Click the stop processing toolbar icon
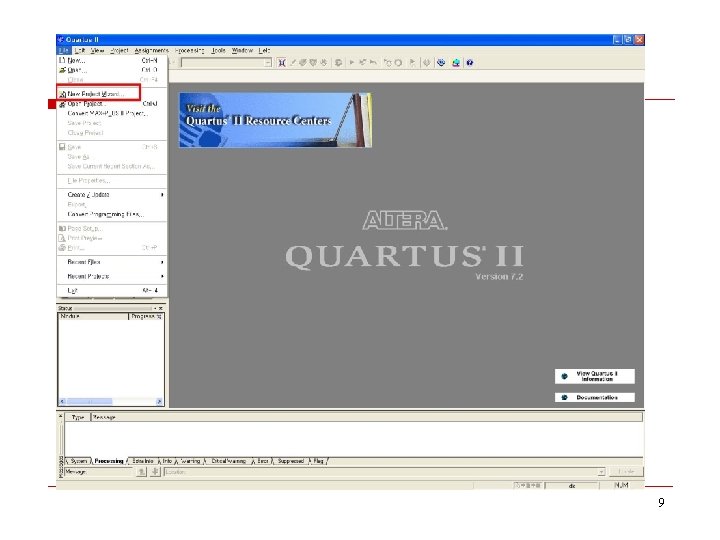The height and width of the screenshot is (540, 720). coord(338,62)
